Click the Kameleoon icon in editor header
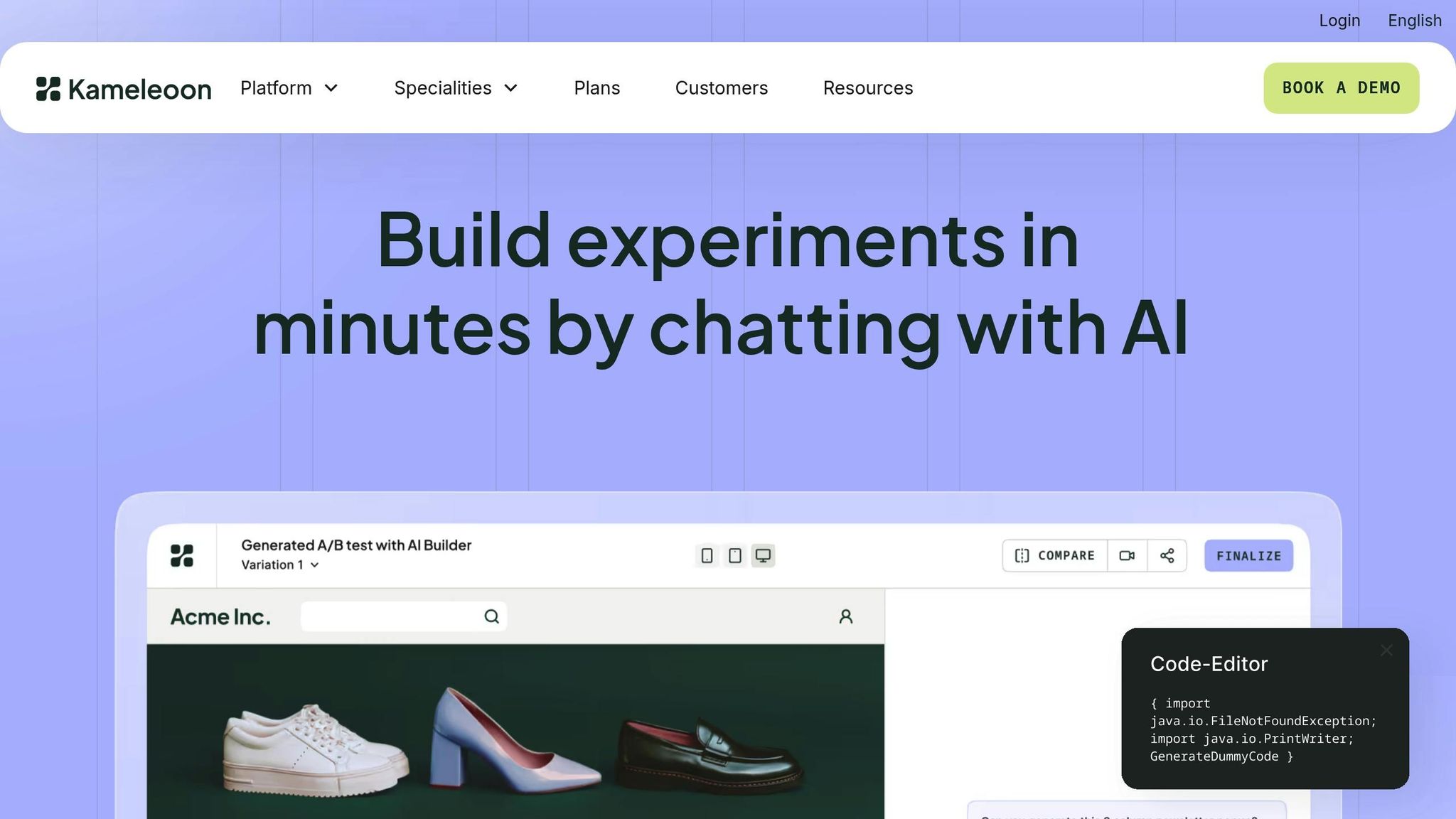Image resolution: width=1456 pixels, height=819 pixels. 182,556
